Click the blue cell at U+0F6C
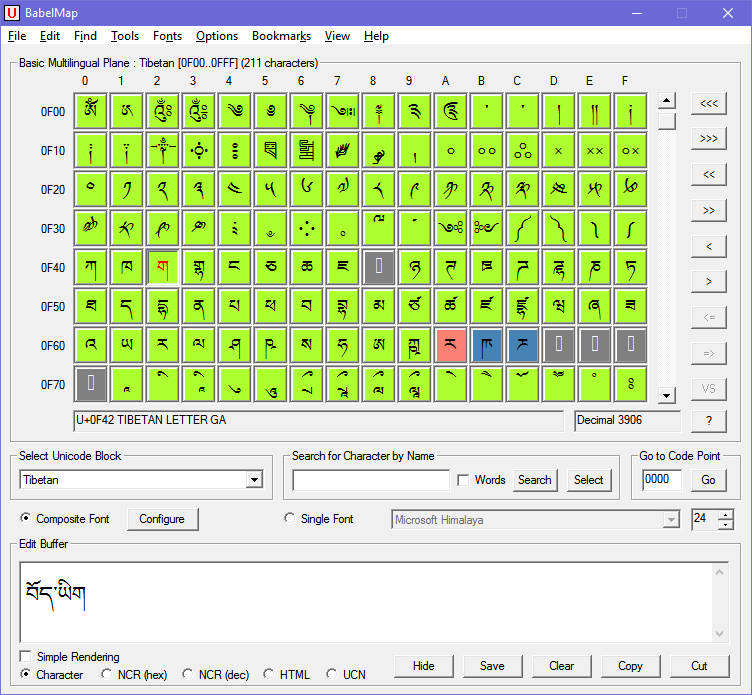 click(522, 345)
